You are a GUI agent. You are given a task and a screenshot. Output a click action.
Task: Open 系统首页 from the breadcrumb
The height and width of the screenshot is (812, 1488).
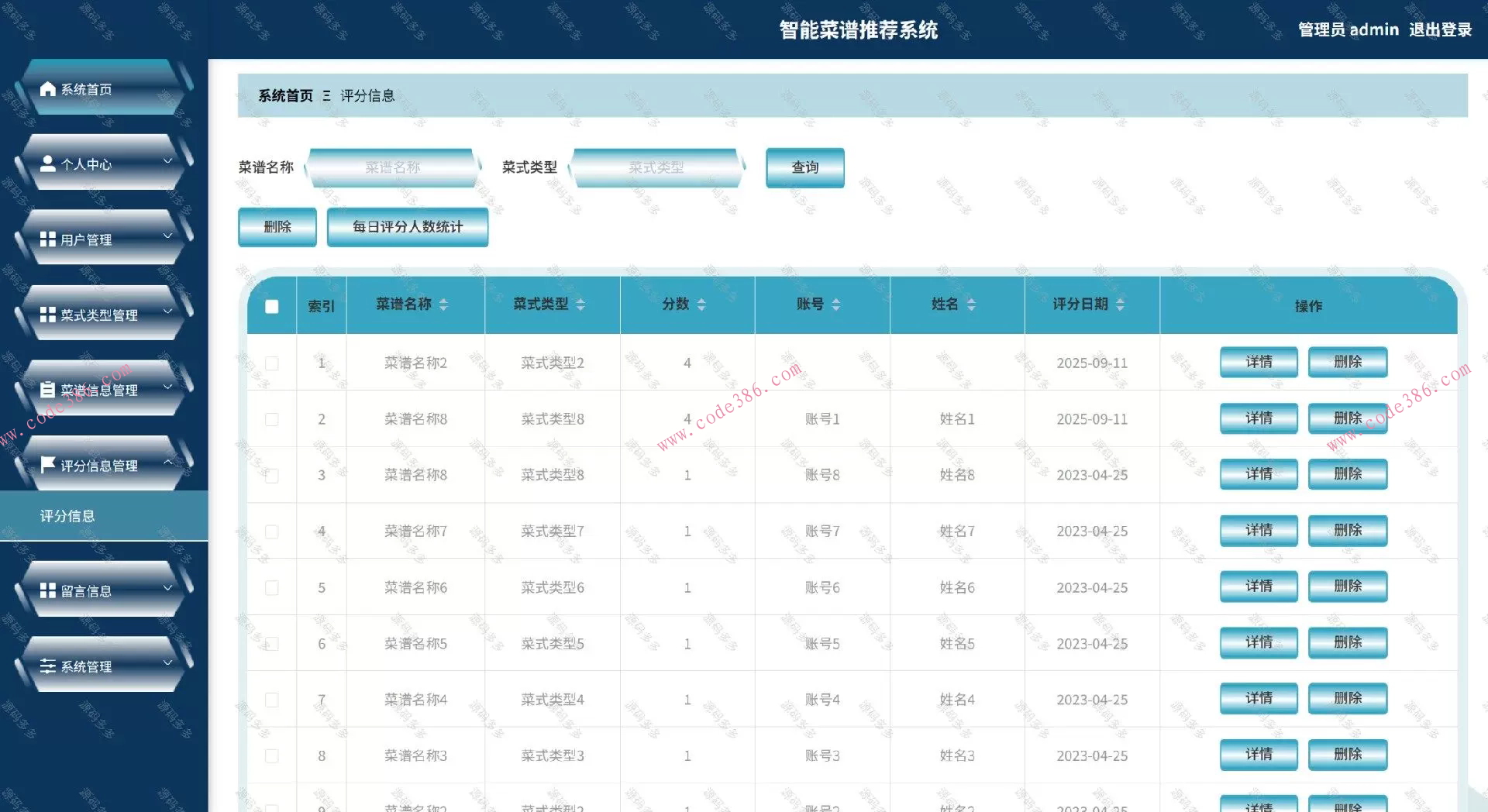click(x=284, y=95)
